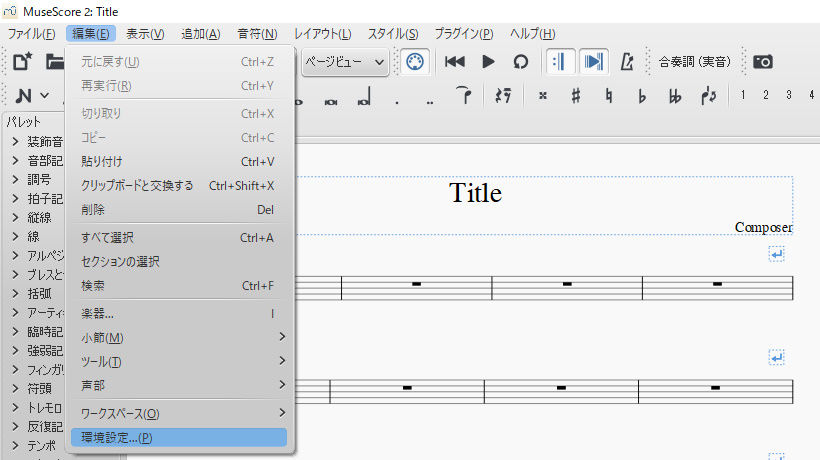Image resolution: width=820 pixels, height=460 pixels.
Task: Select the Title text in the score
Action: 475,193
